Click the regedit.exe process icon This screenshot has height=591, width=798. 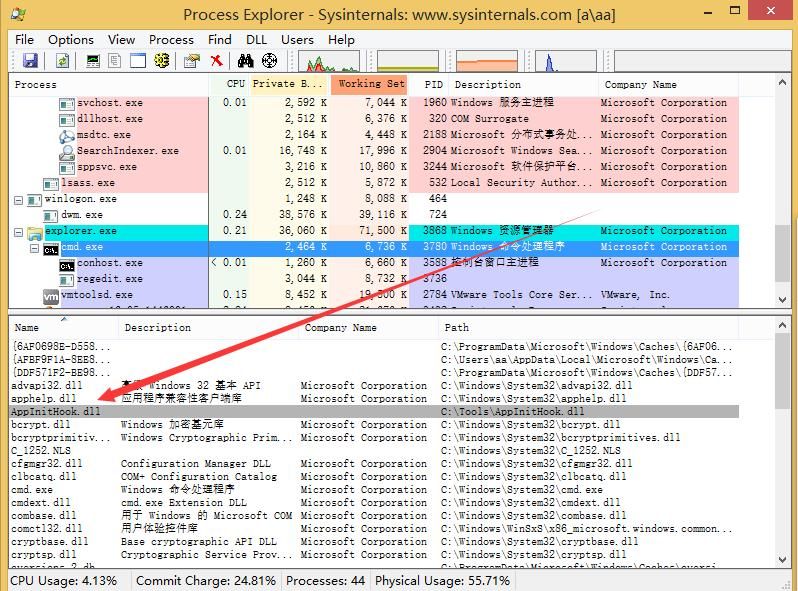(x=67, y=280)
